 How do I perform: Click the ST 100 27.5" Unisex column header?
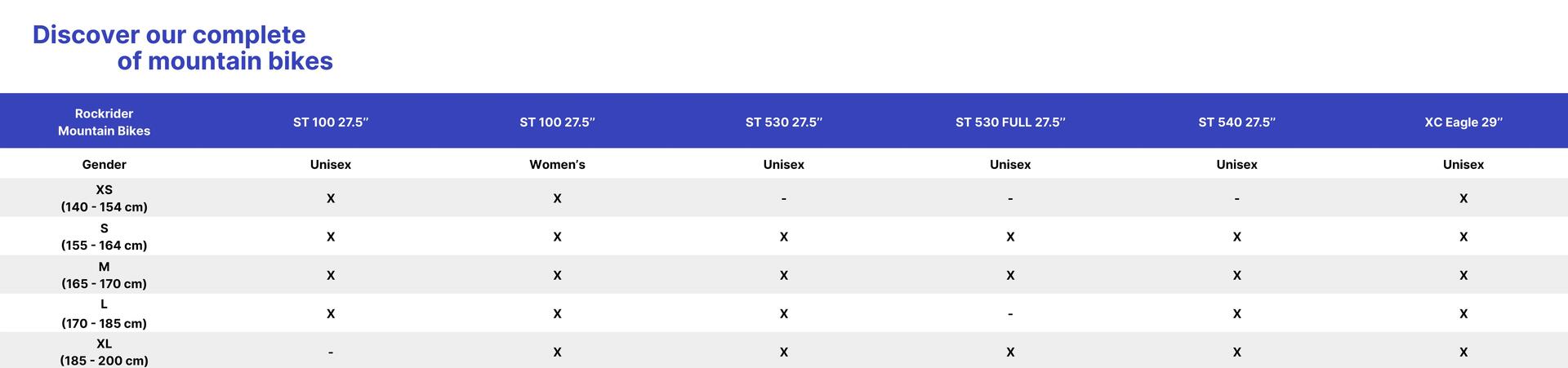pyautogui.click(x=331, y=122)
